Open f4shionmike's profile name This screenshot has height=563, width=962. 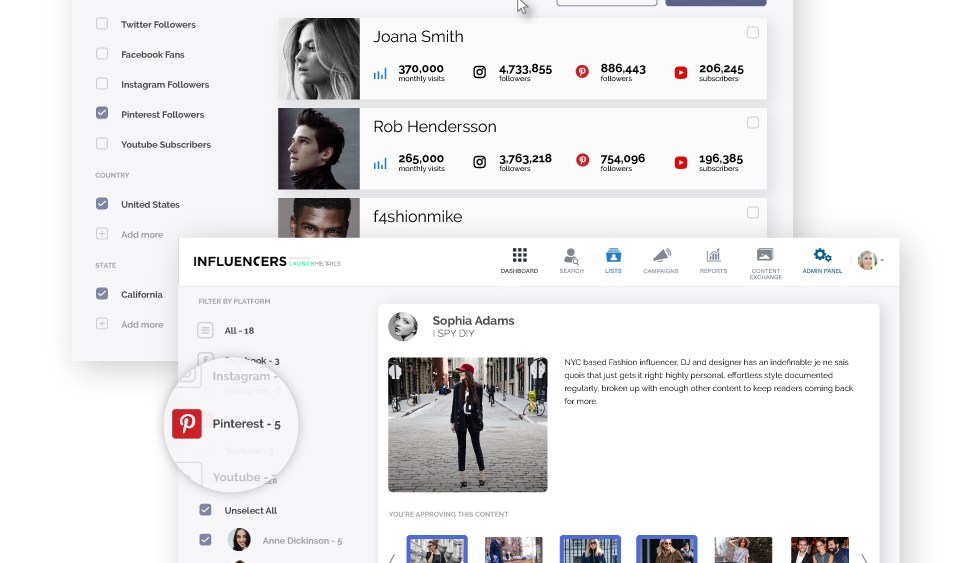click(417, 216)
